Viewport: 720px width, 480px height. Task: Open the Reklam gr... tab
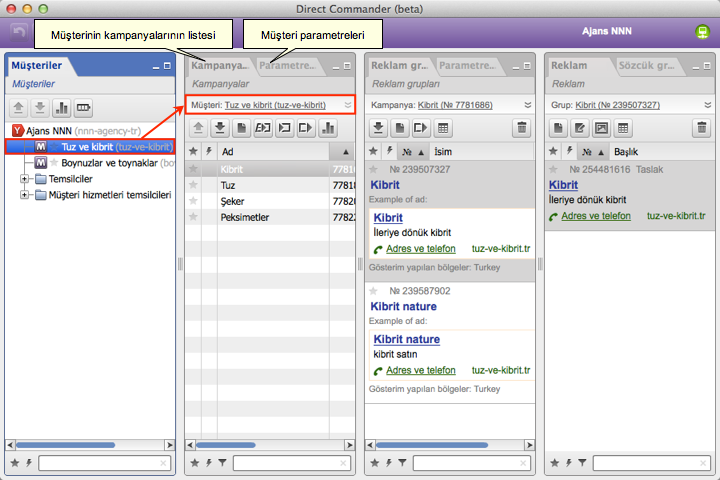399,66
